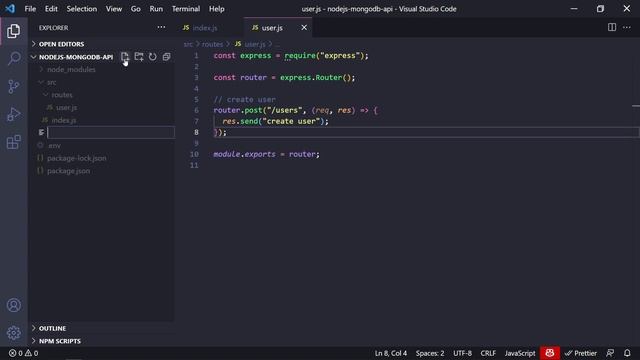Select the user.js editor tab
640x360 pixels.
coord(272,28)
